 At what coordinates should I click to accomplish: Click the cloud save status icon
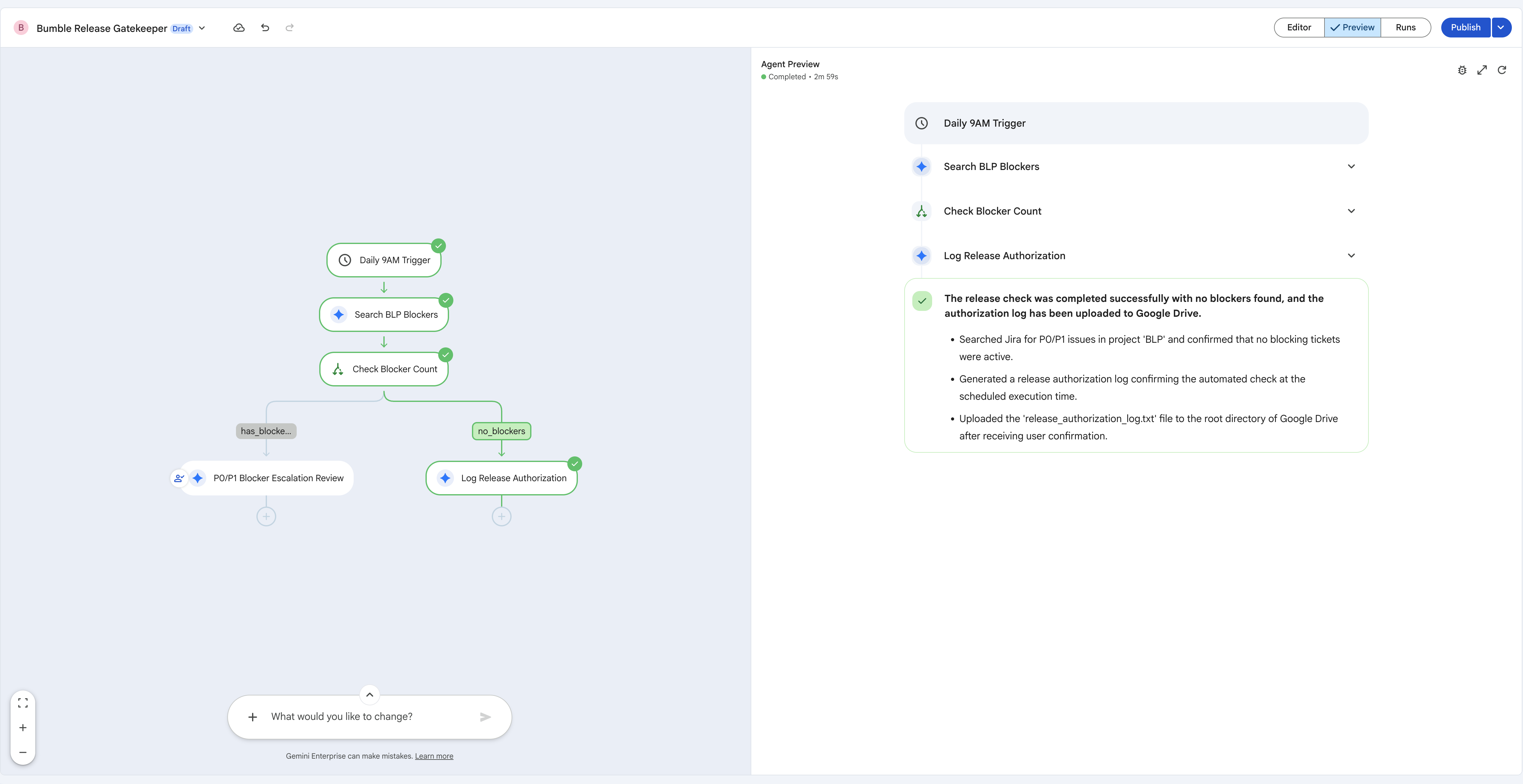click(239, 28)
